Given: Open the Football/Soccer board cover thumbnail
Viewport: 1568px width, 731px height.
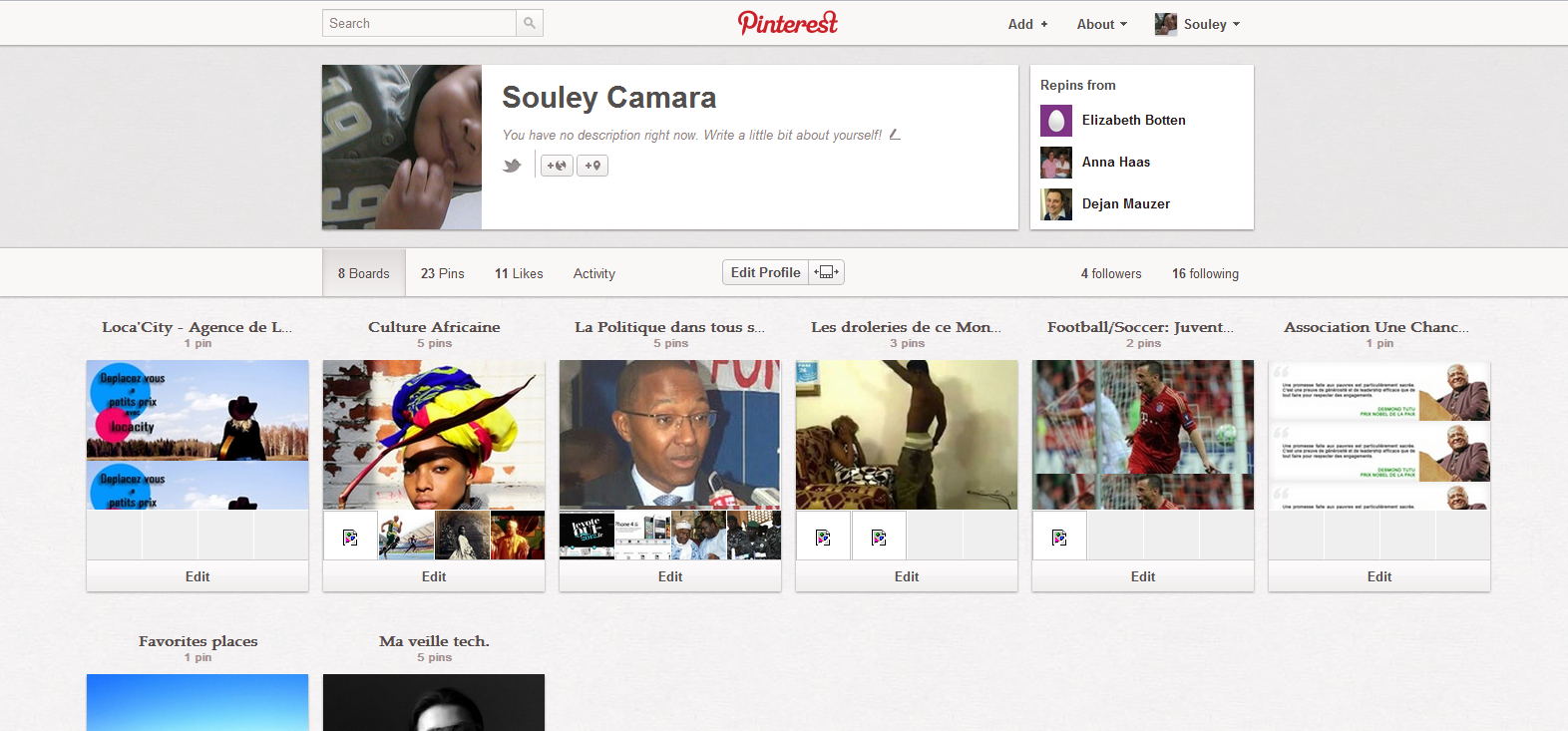Looking at the screenshot, I should [1143, 435].
